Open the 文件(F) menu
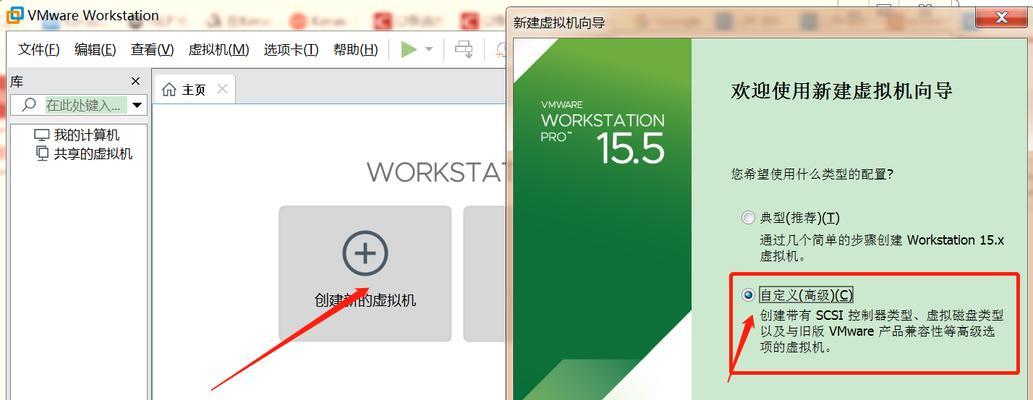Screen dimensions: 1033x400 (x=38, y=49)
